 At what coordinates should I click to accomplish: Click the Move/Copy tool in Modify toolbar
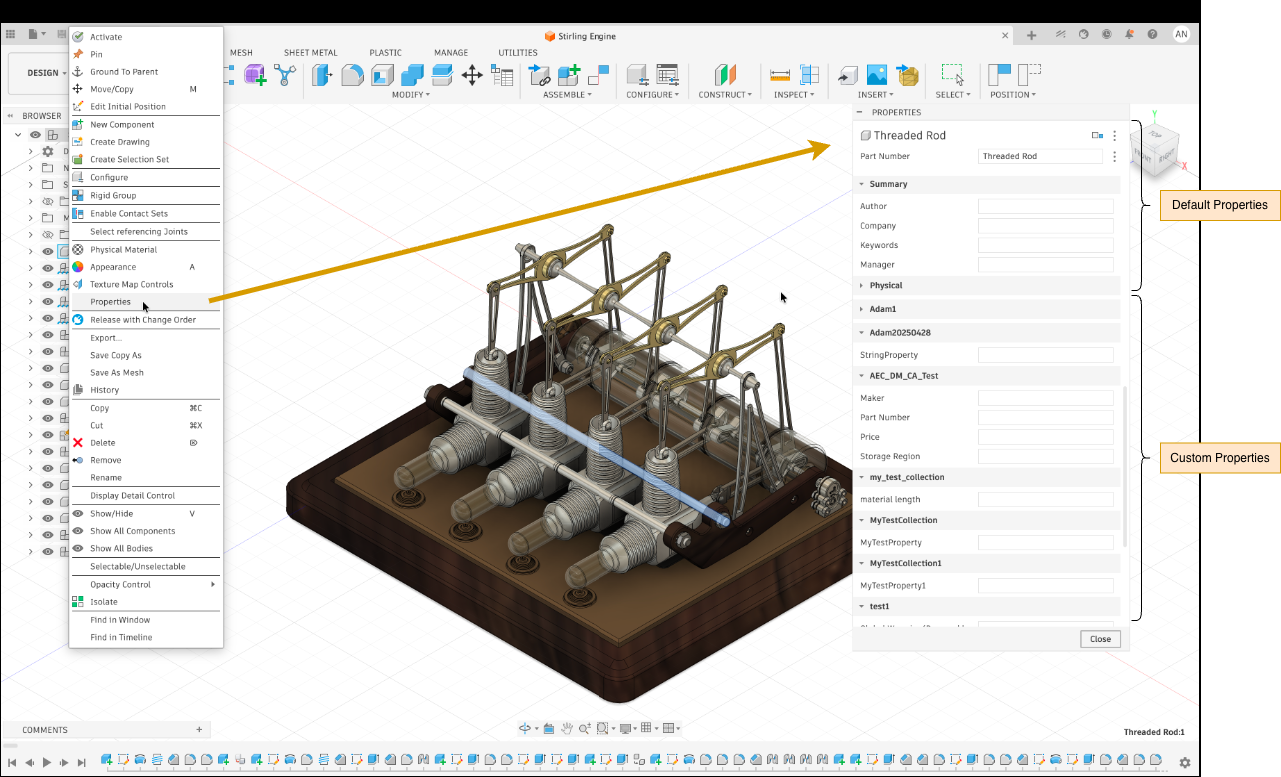click(472, 75)
